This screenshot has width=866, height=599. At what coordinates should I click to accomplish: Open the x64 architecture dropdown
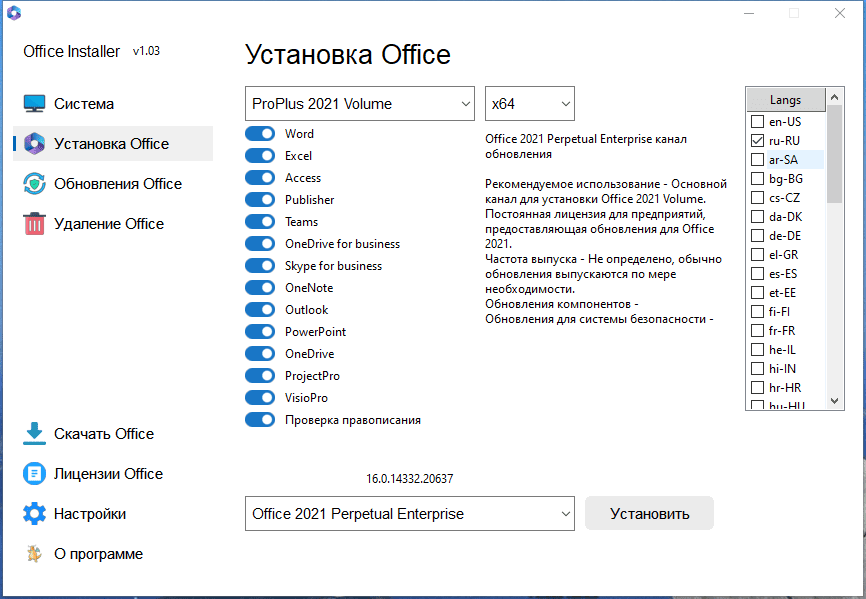530,103
